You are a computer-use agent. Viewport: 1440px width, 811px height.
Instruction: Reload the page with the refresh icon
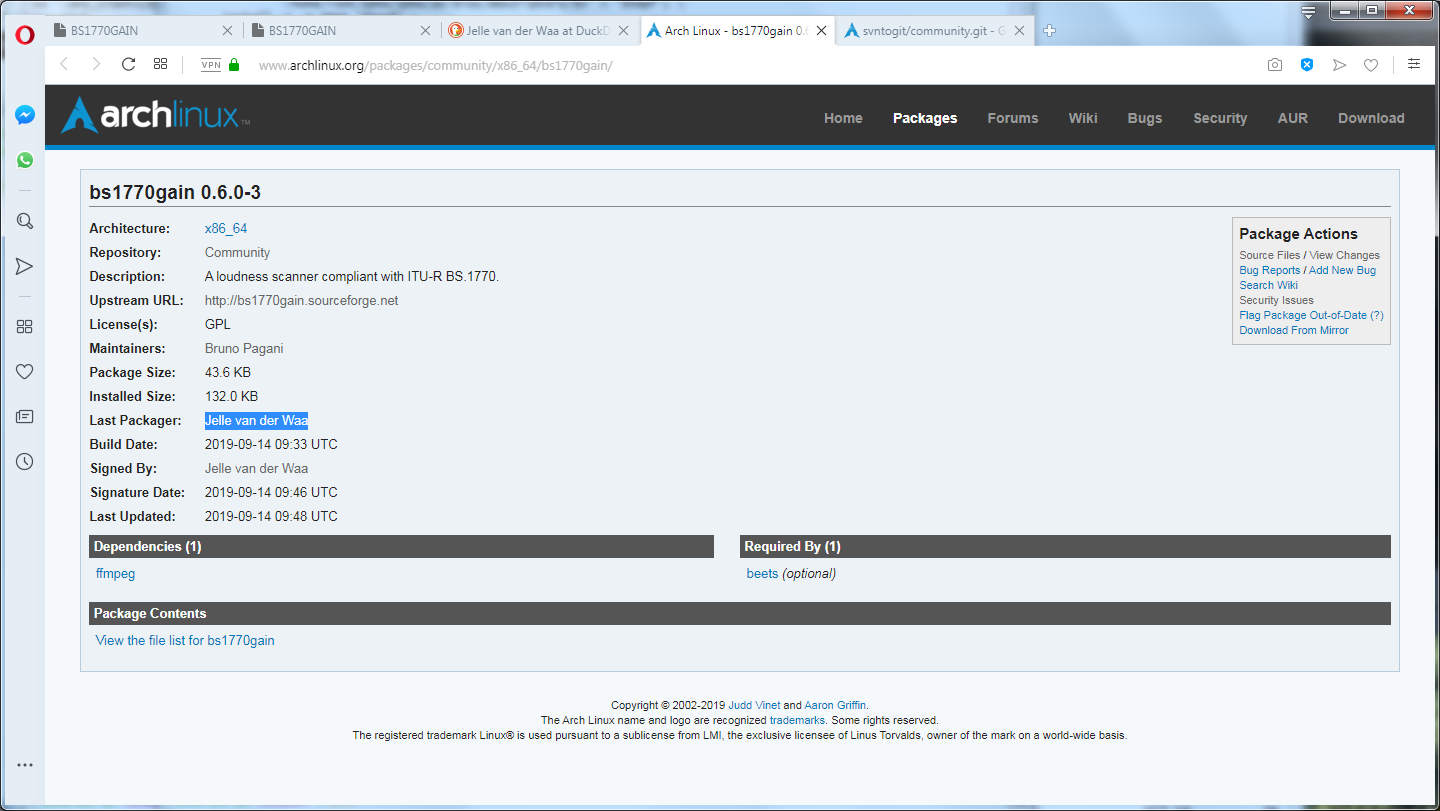pyautogui.click(x=128, y=64)
